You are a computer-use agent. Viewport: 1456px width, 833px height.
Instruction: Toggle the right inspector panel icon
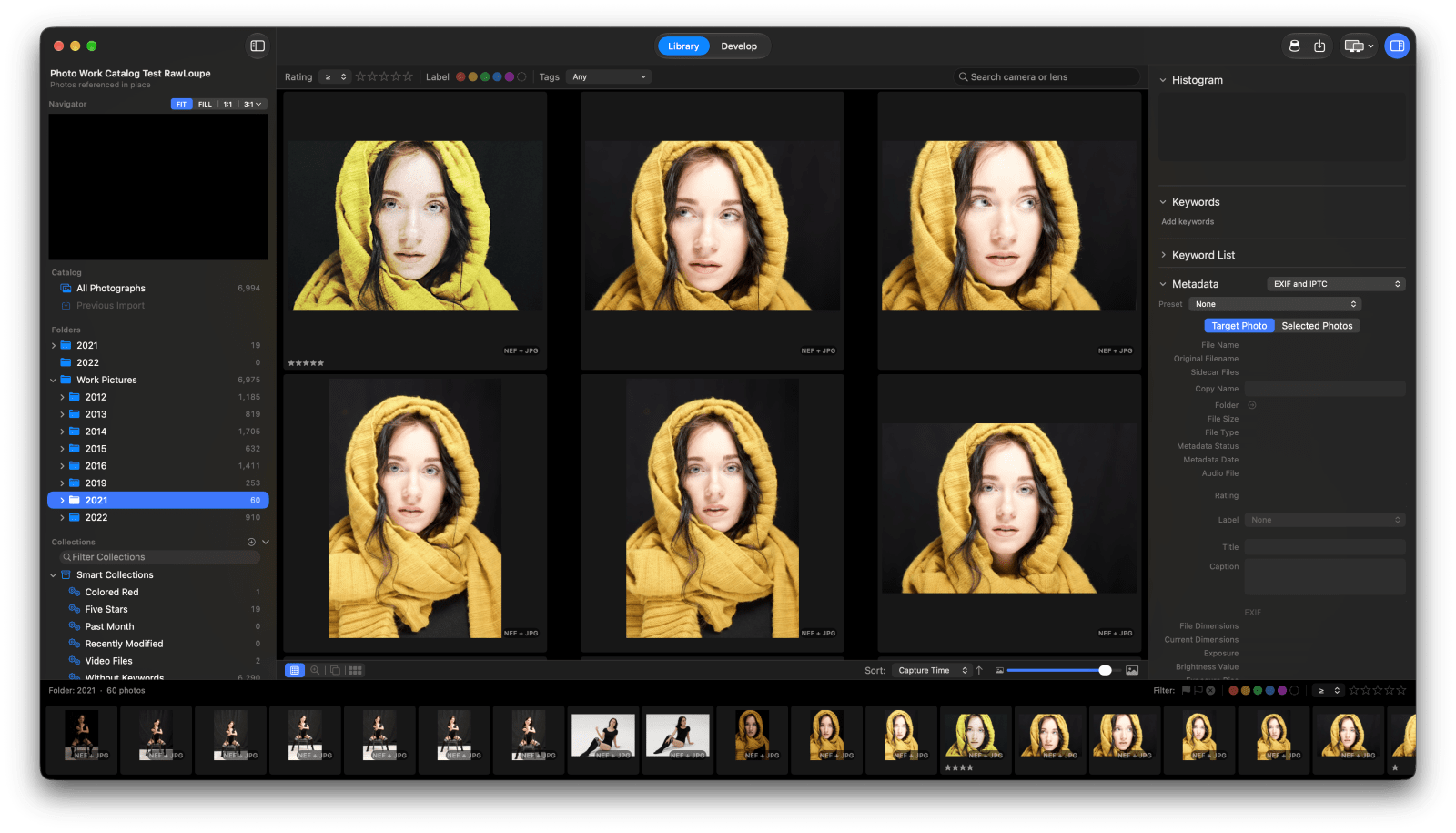(x=1397, y=46)
